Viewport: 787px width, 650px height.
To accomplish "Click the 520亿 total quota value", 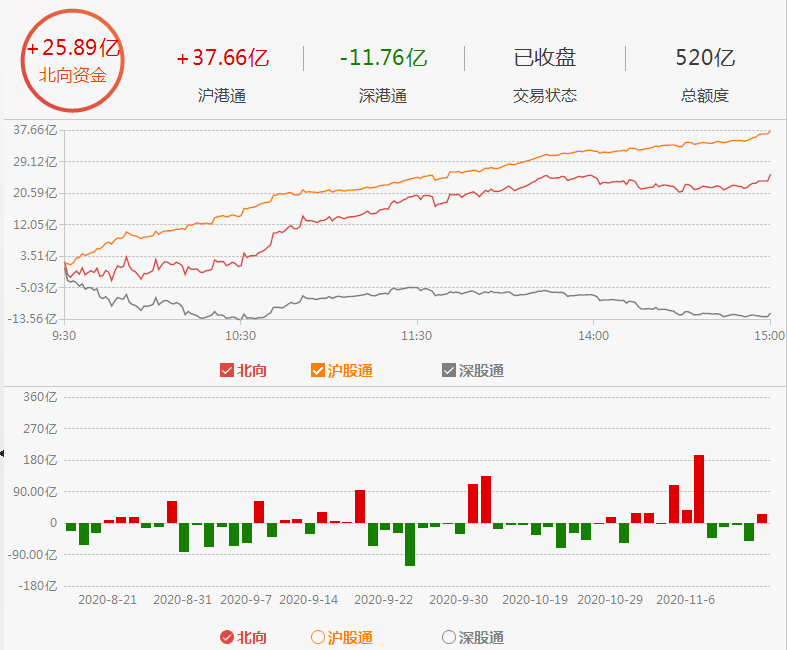I will coord(705,58).
